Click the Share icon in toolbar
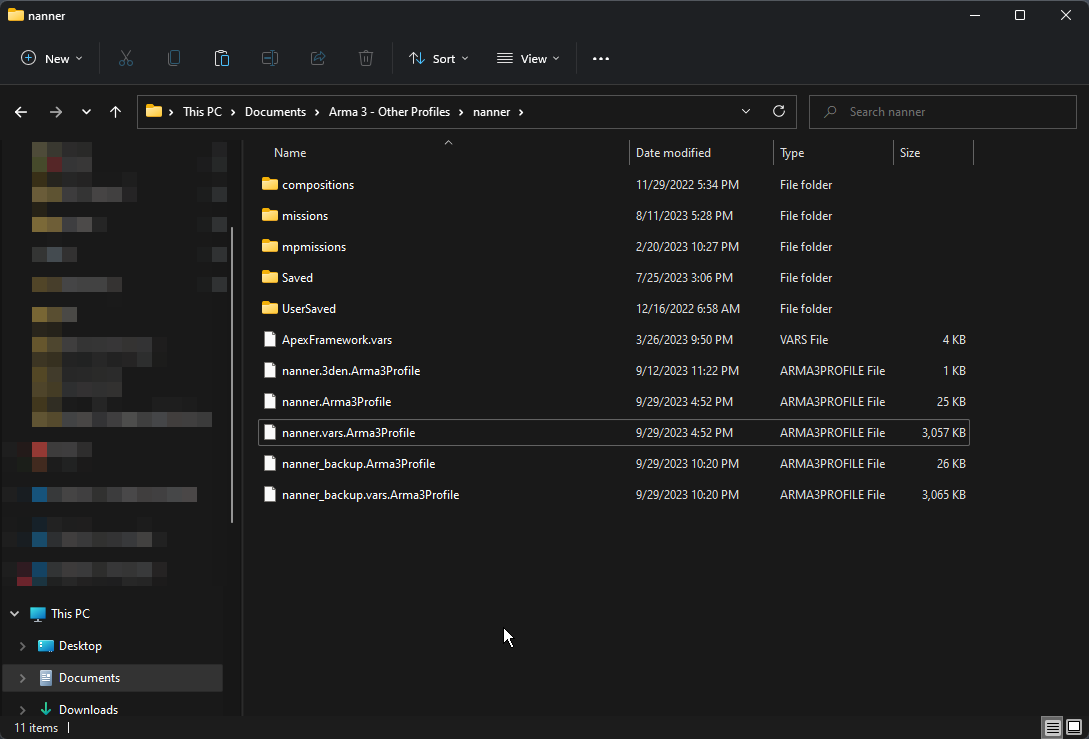Image resolution: width=1089 pixels, height=739 pixels. tap(318, 59)
